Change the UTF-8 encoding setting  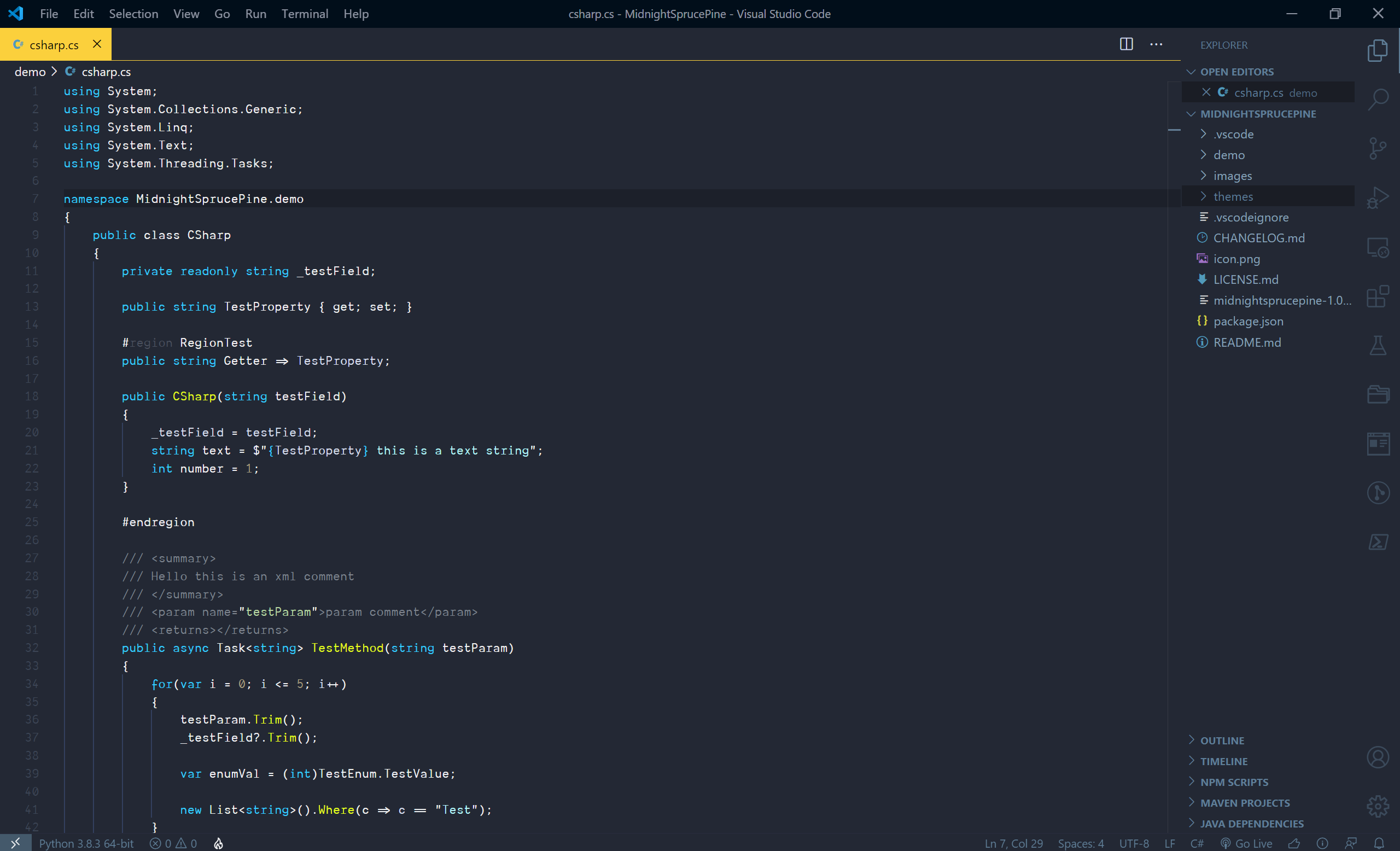tap(1134, 843)
